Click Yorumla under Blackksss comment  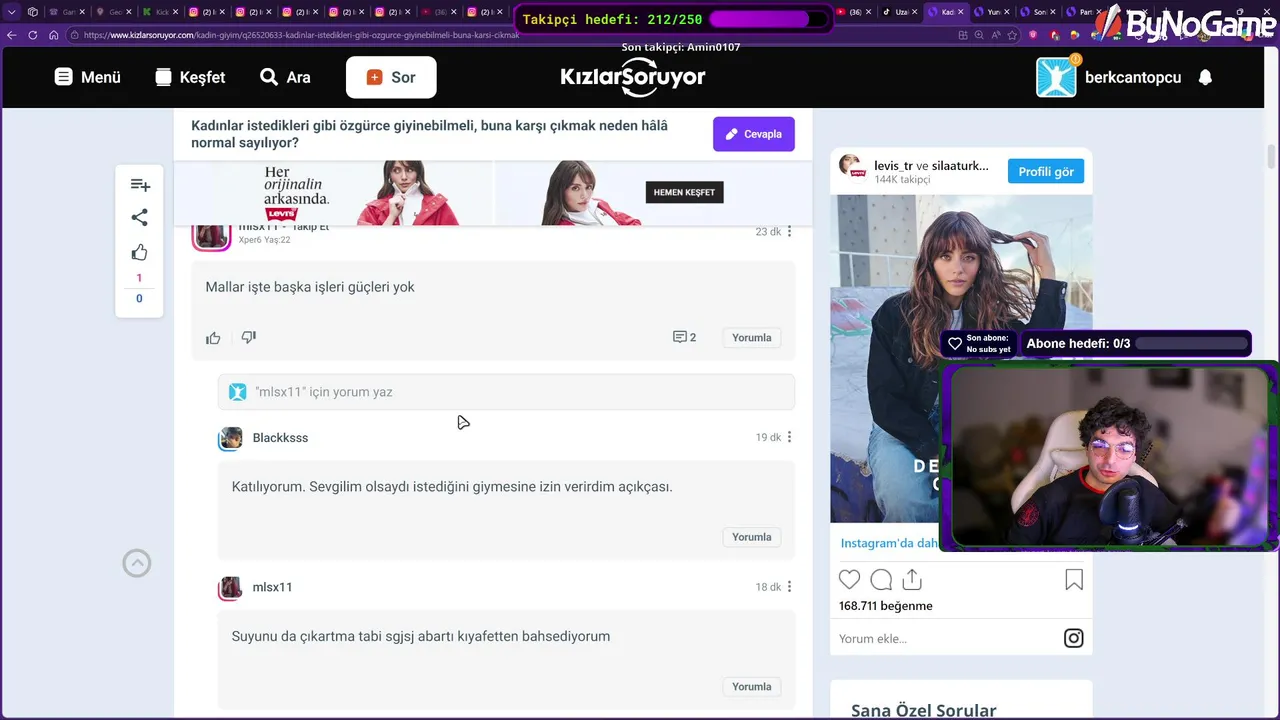coord(752,537)
